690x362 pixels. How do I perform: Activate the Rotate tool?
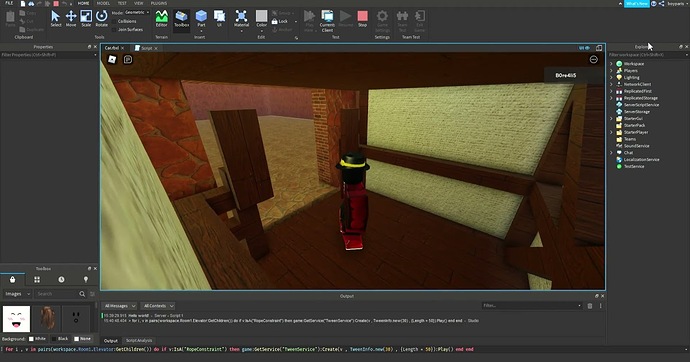coord(102,19)
